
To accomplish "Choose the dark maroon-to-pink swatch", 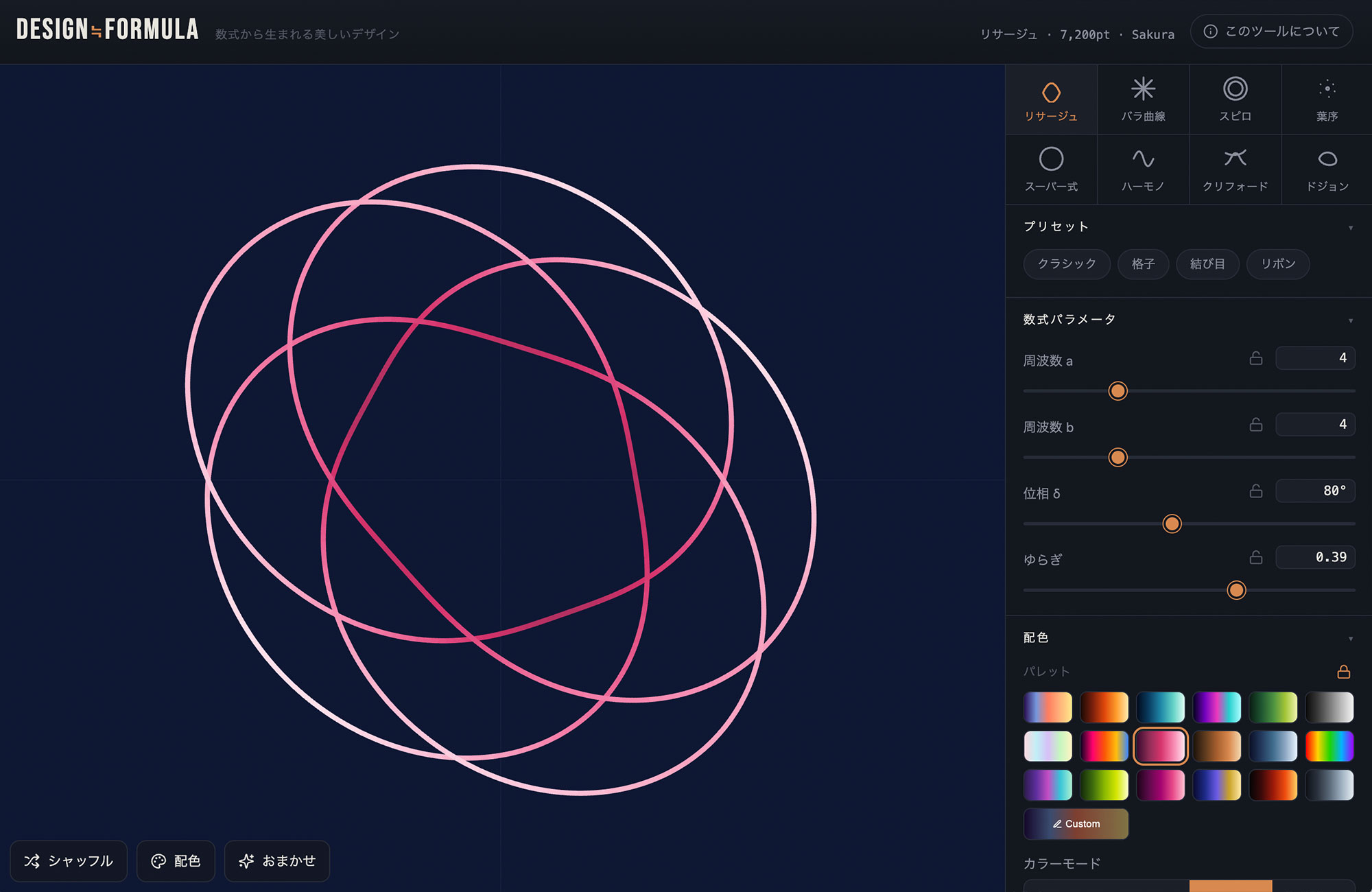I will (x=1160, y=786).
